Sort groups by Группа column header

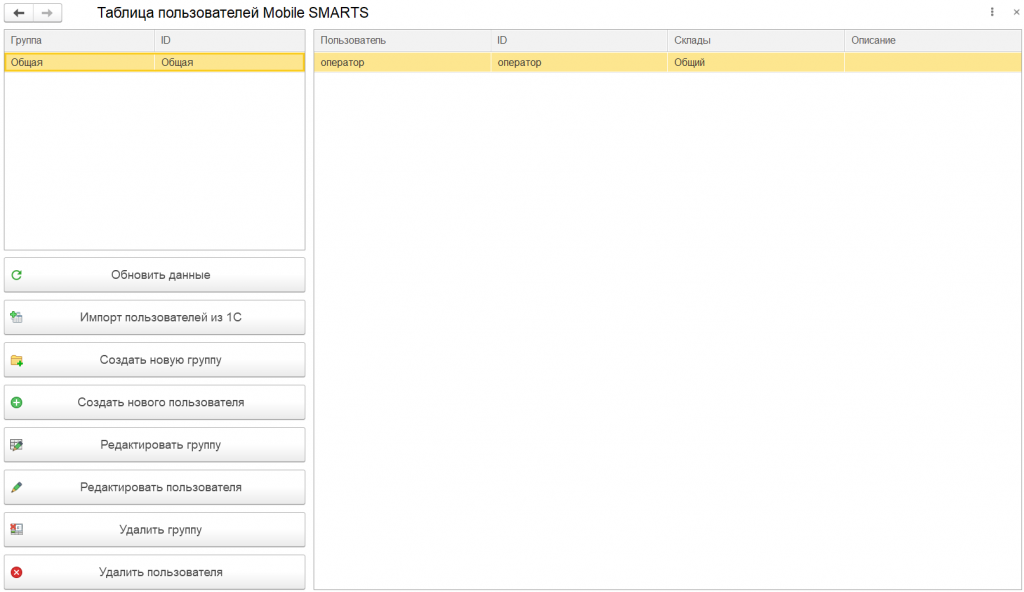[x=80, y=41]
